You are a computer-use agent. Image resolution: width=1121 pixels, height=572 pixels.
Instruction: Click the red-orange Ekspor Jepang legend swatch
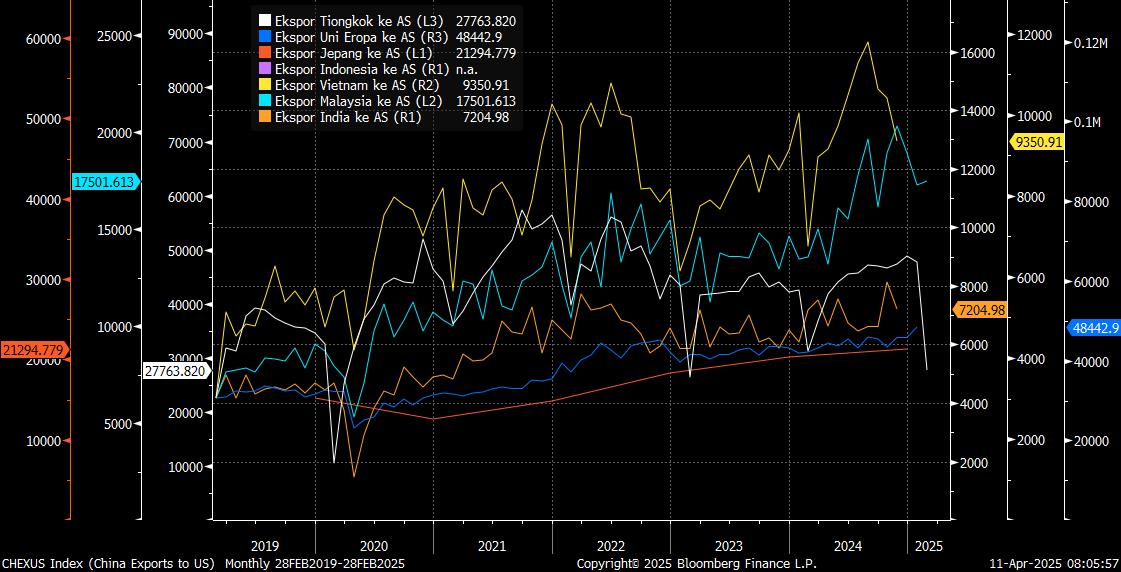(265, 52)
